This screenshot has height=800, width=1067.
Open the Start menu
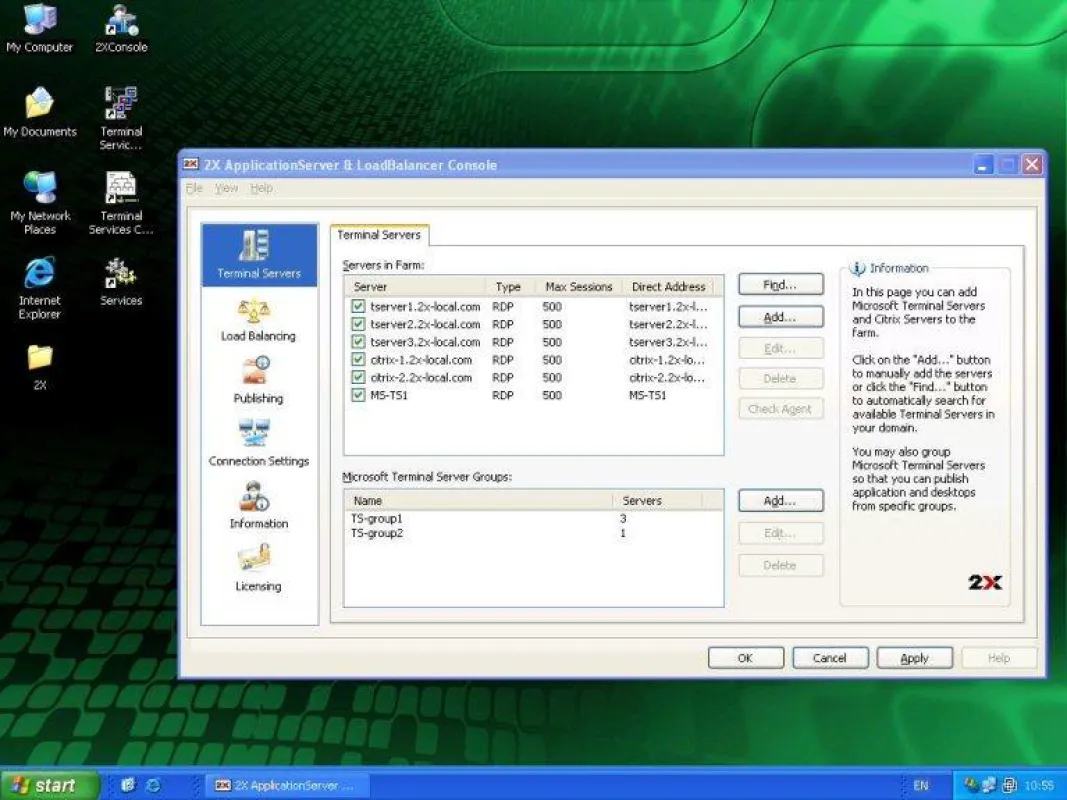[50, 785]
